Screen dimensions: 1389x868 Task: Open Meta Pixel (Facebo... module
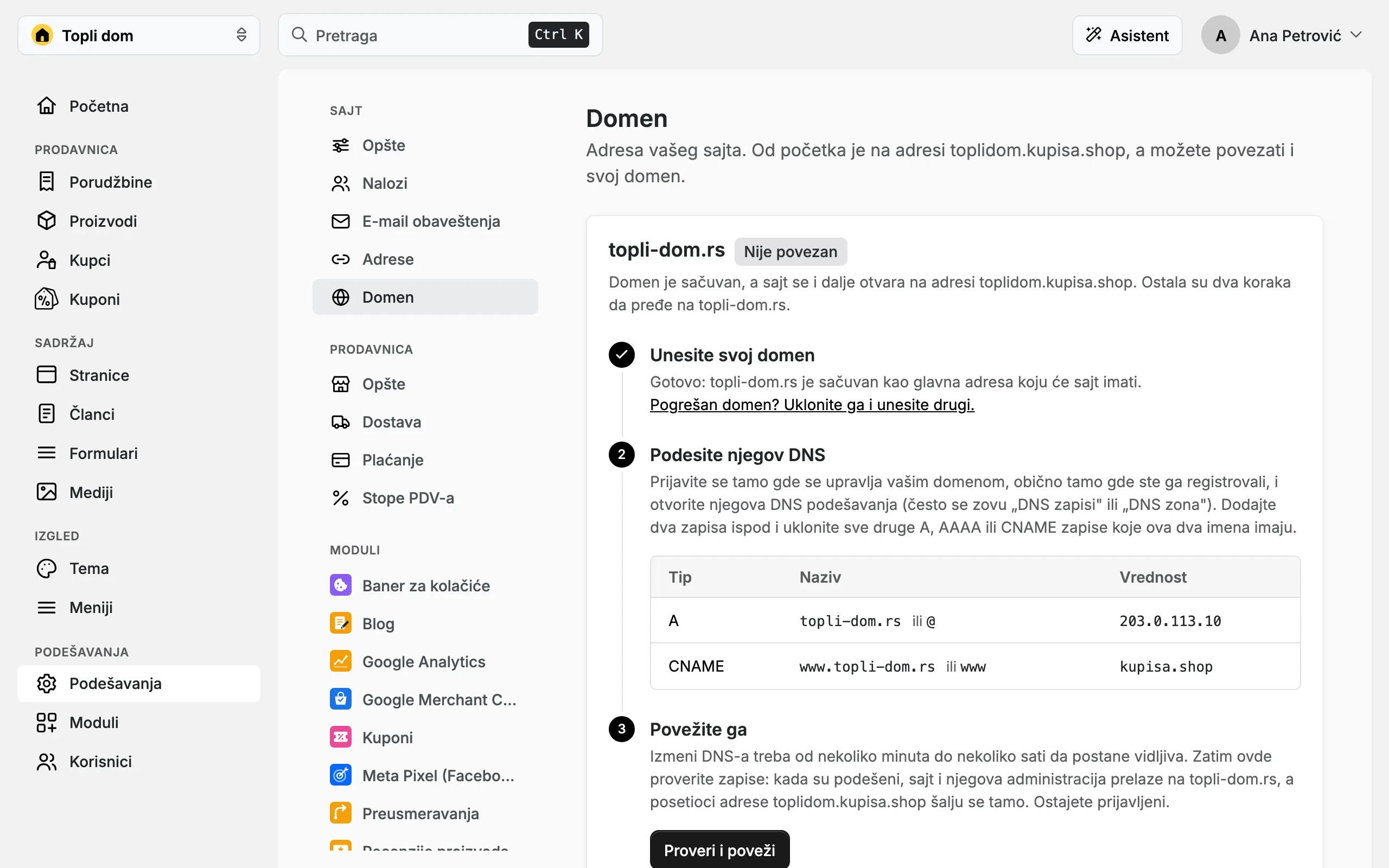coord(425,775)
